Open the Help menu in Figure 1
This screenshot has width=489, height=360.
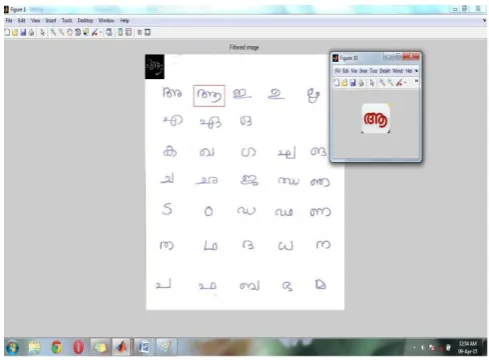[x=124, y=21]
